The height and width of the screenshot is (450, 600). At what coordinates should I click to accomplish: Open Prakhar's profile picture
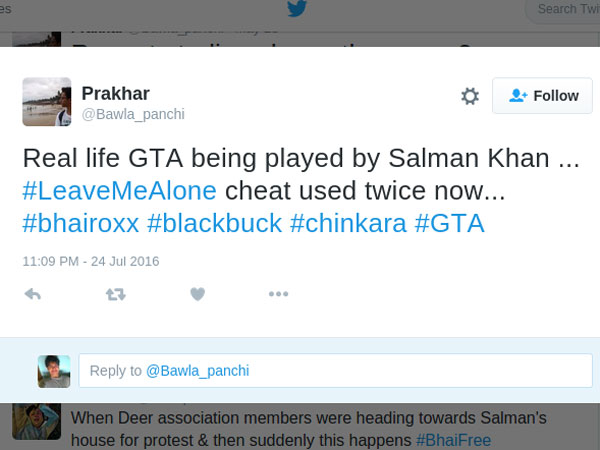click(x=47, y=102)
